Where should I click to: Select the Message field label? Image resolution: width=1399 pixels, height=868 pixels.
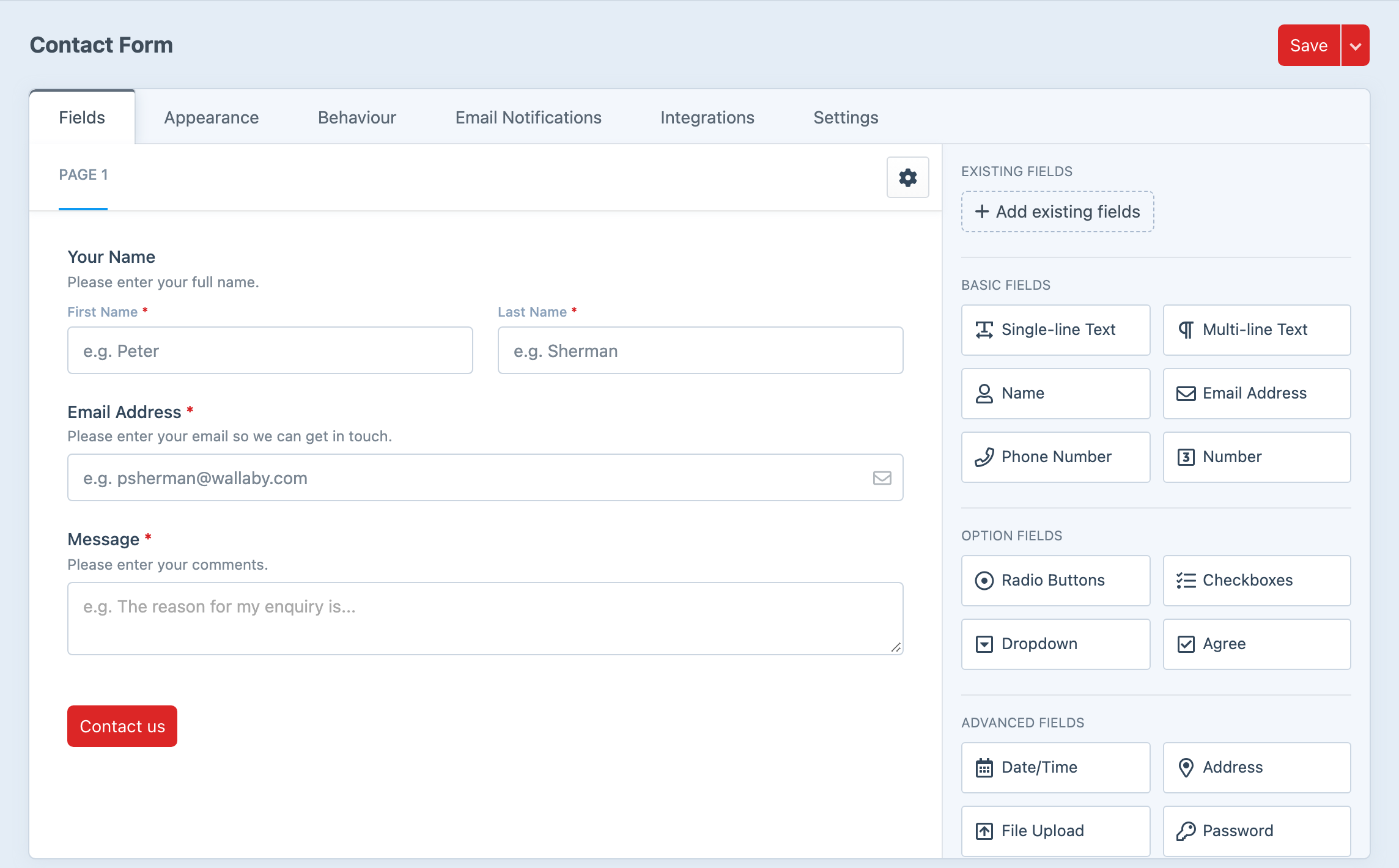[x=103, y=539]
